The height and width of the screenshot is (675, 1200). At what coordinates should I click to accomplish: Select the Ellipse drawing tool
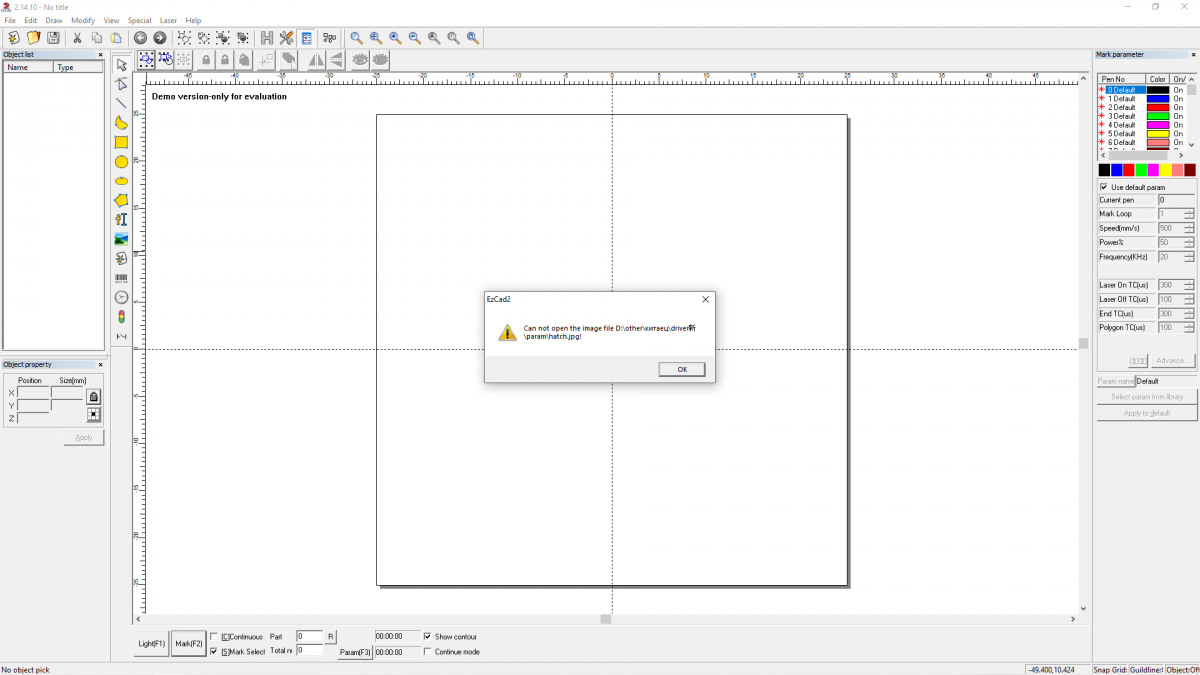coord(121,181)
